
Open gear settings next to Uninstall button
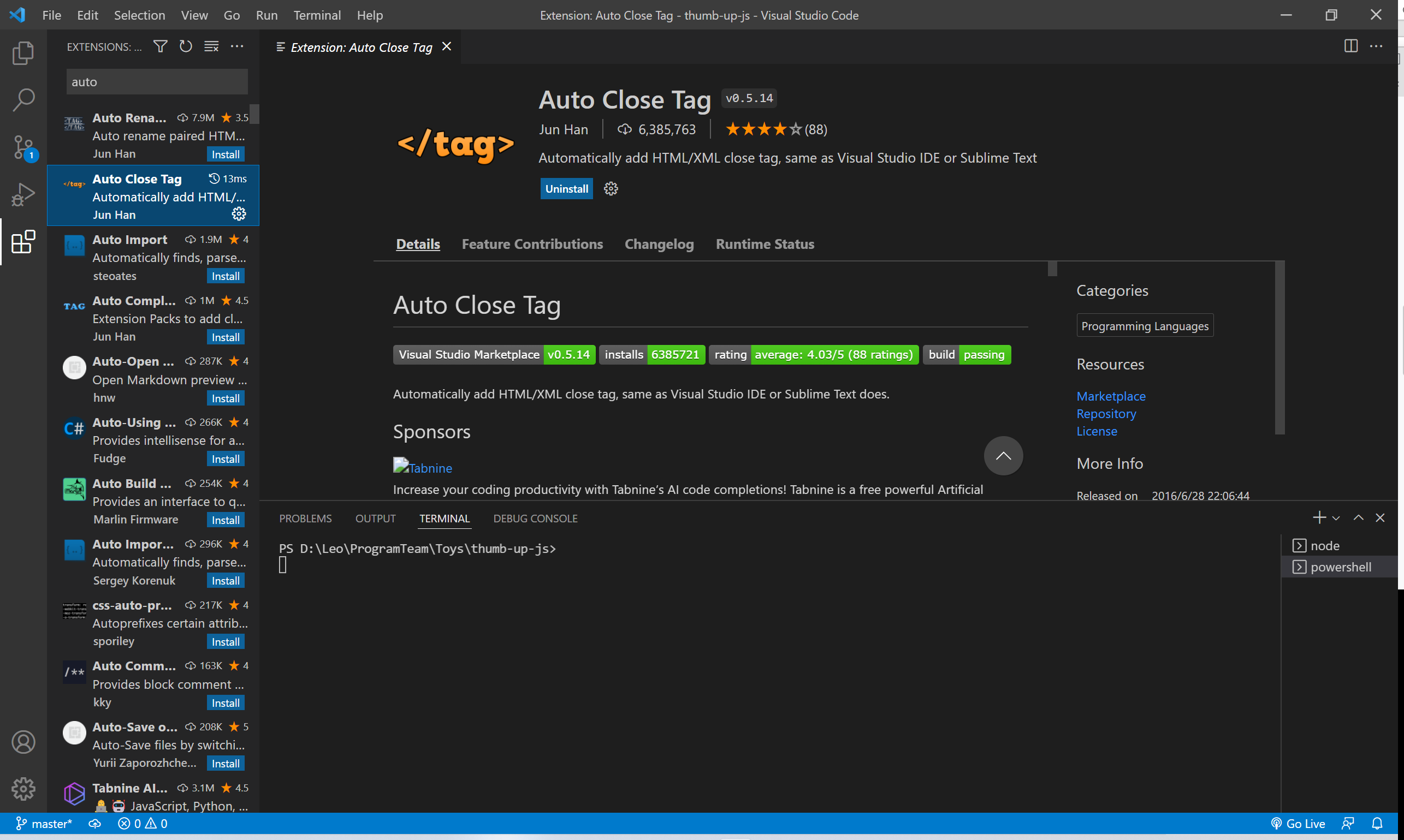click(x=611, y=188)
